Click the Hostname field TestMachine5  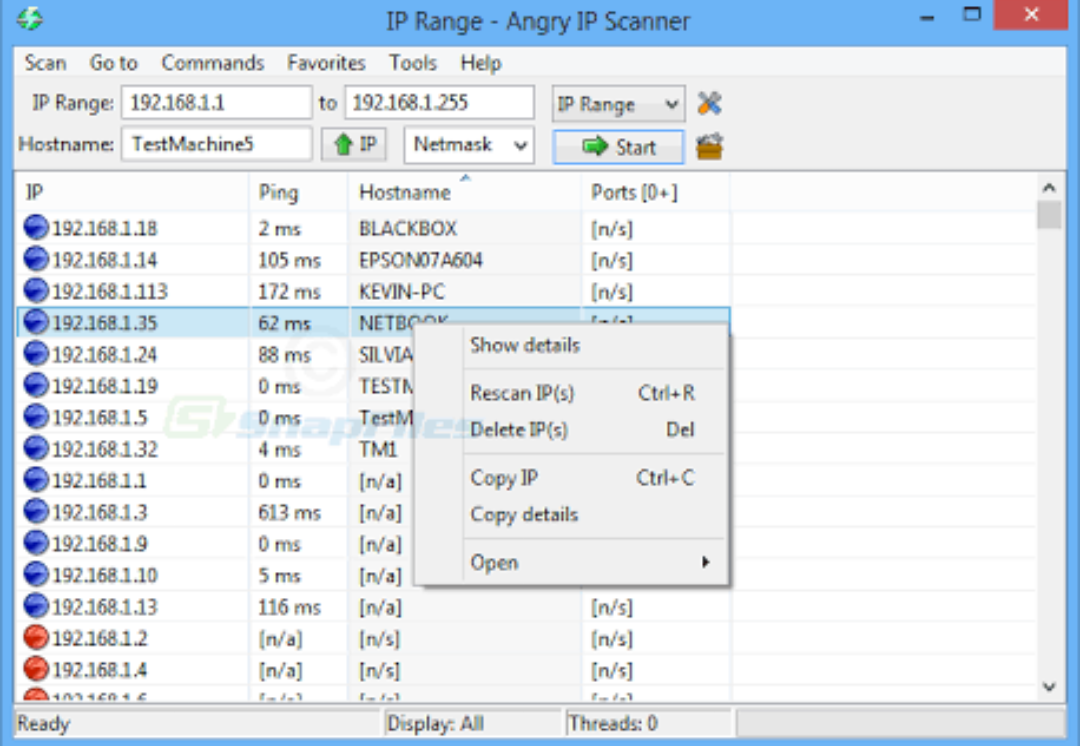[x=216, y=144]
